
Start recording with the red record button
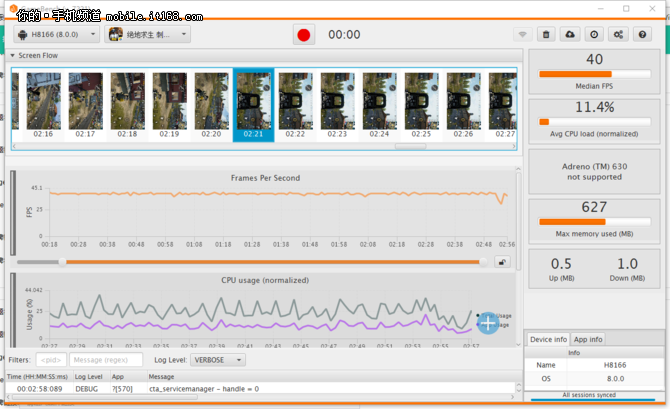pos(304,34)
